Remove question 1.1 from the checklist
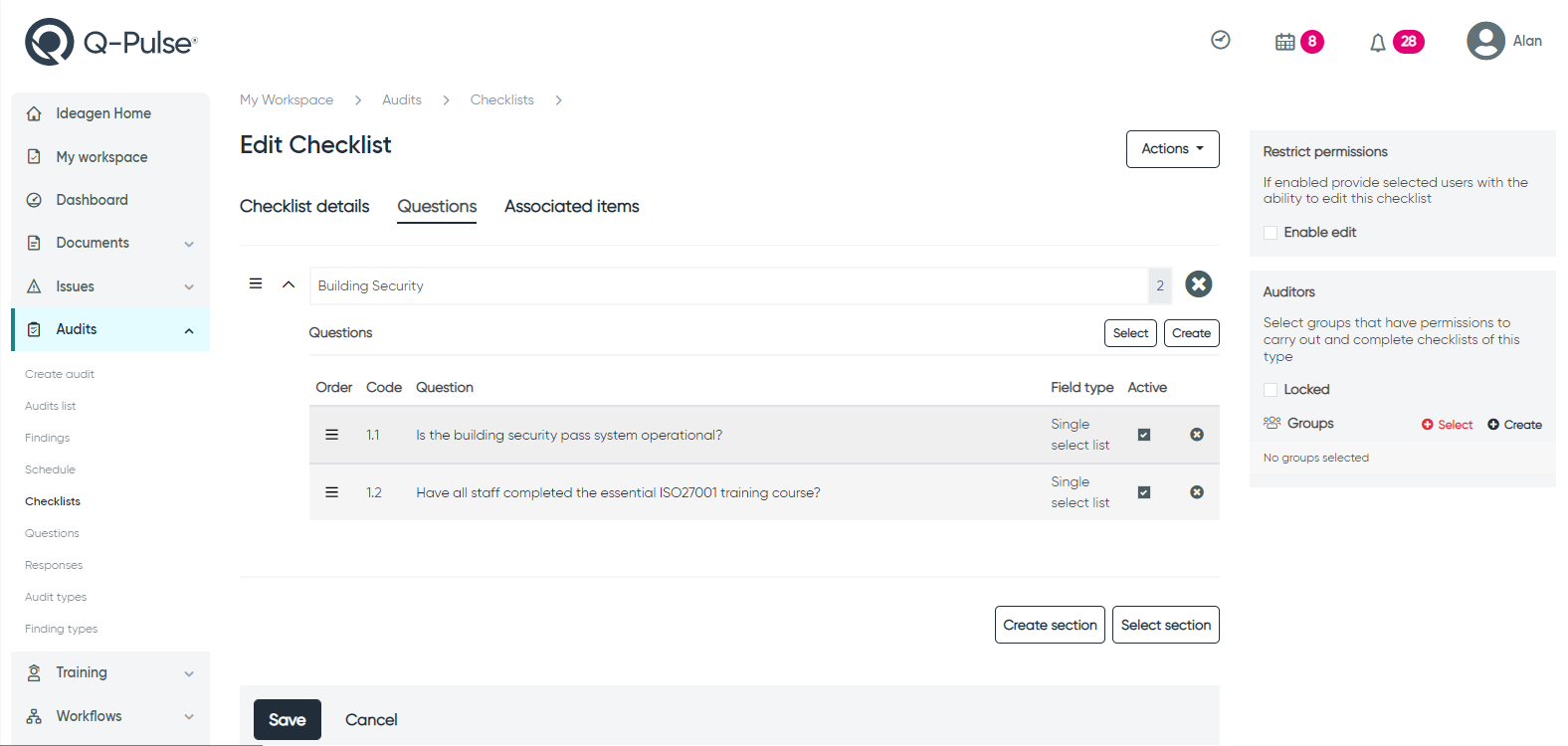Viewport: 1568px width, 746px height. 1197,435
